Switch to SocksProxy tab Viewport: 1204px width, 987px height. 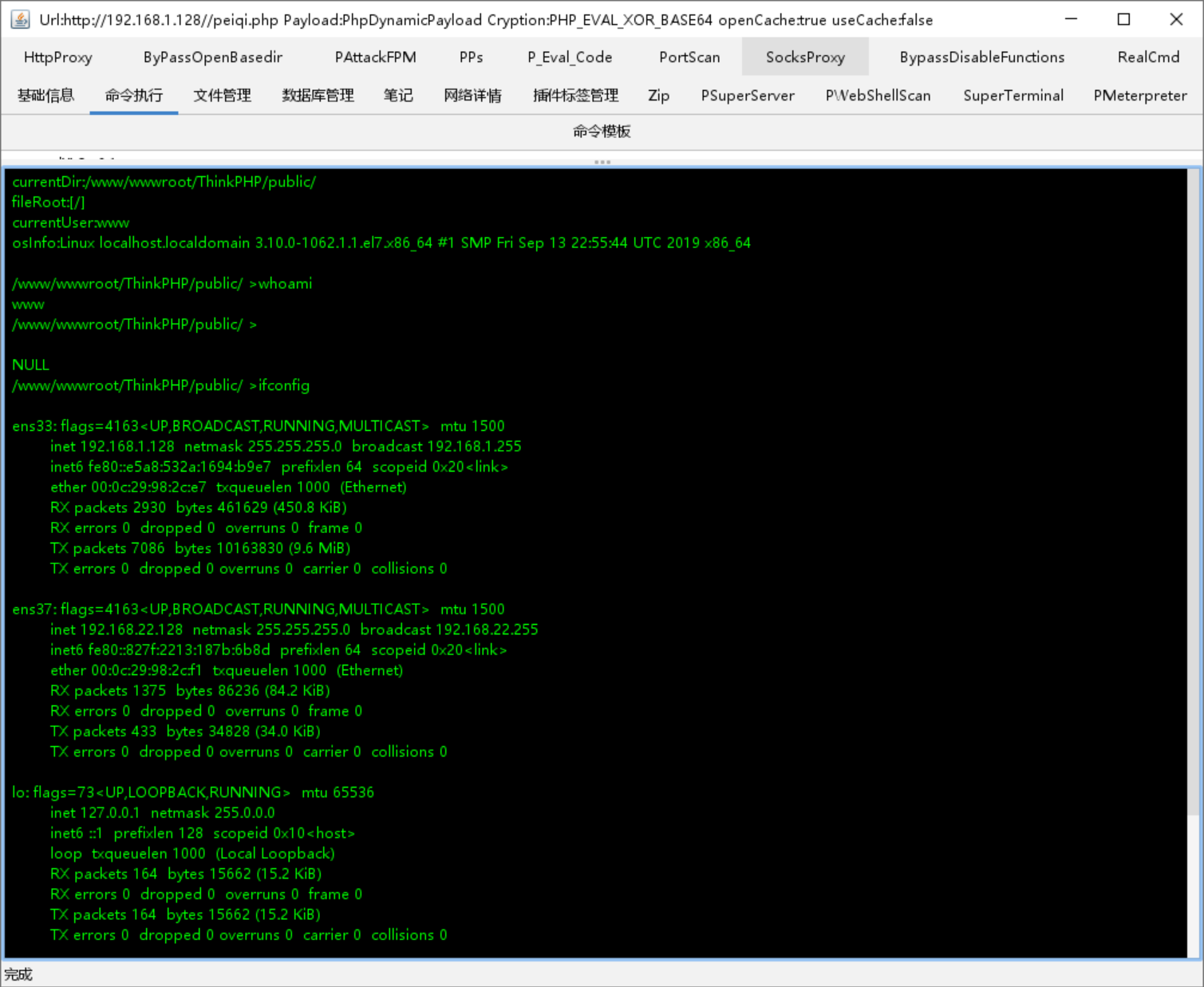pos(804,57)
